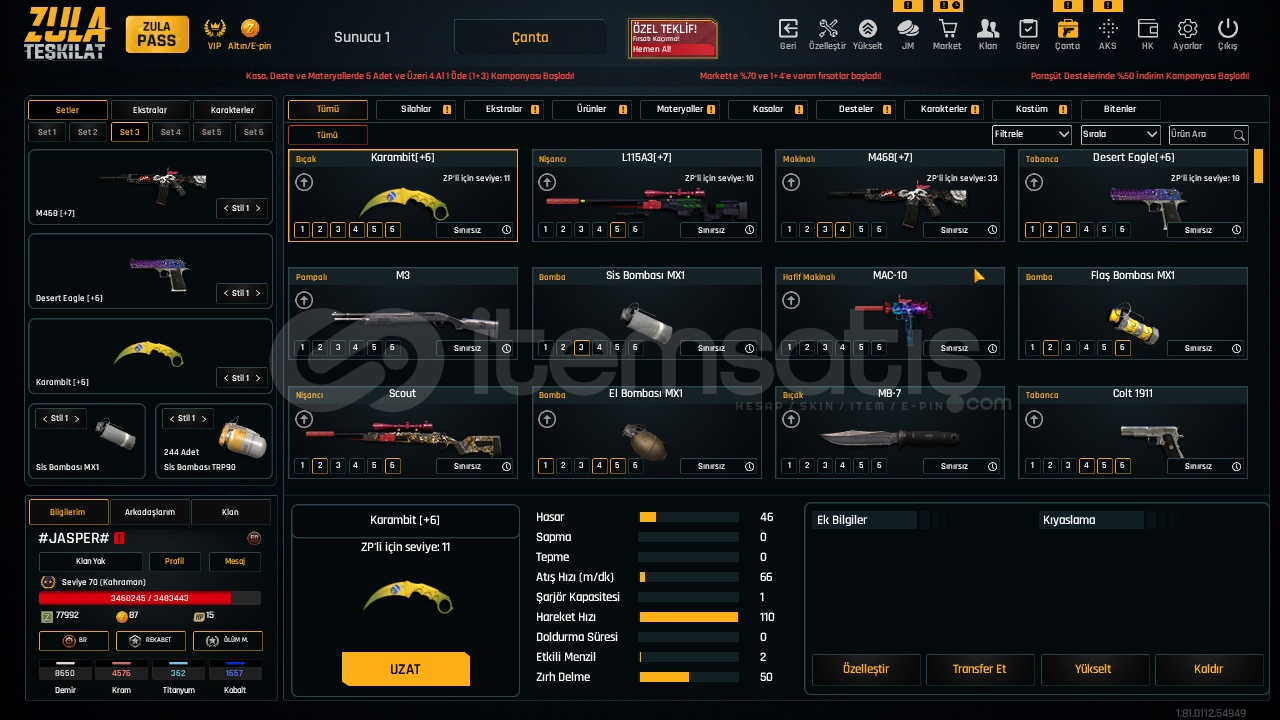Toggle set slot 1 on the Karambit[+6] card
The image size is (1280, 720).
[x=302, y=230]
